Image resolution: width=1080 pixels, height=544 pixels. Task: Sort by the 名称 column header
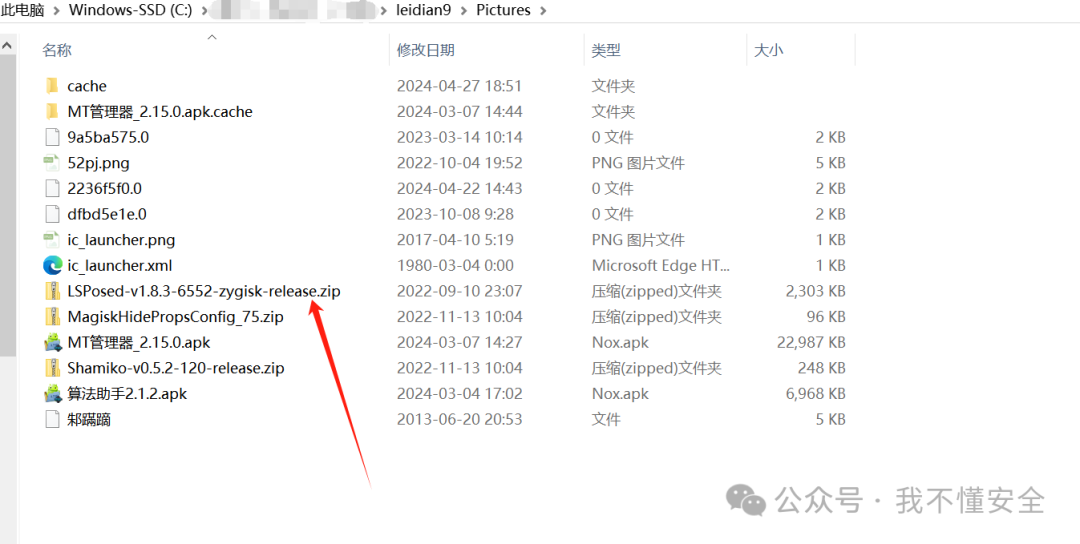(x=56, y=50)
